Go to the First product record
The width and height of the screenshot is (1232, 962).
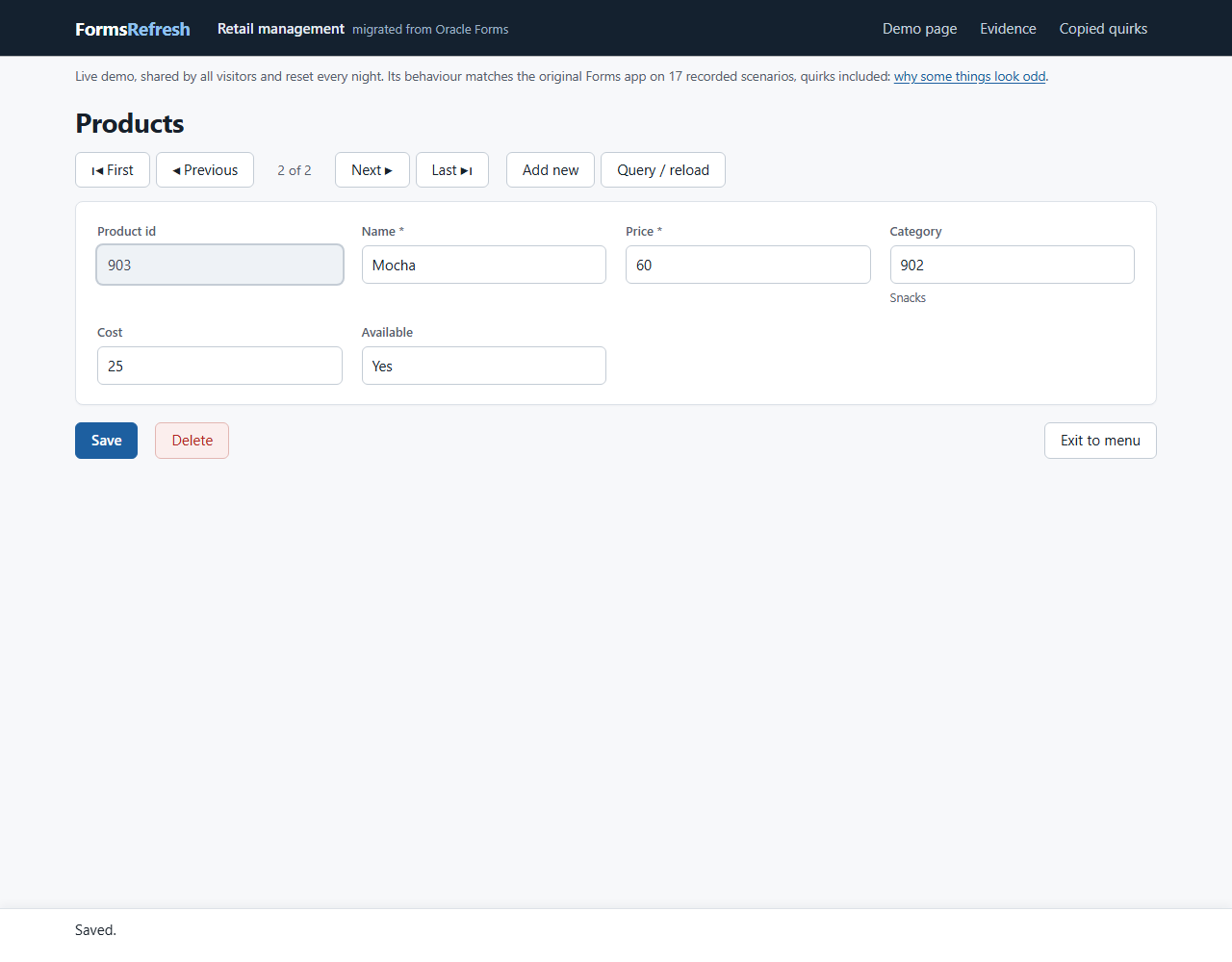click(113, 170)
